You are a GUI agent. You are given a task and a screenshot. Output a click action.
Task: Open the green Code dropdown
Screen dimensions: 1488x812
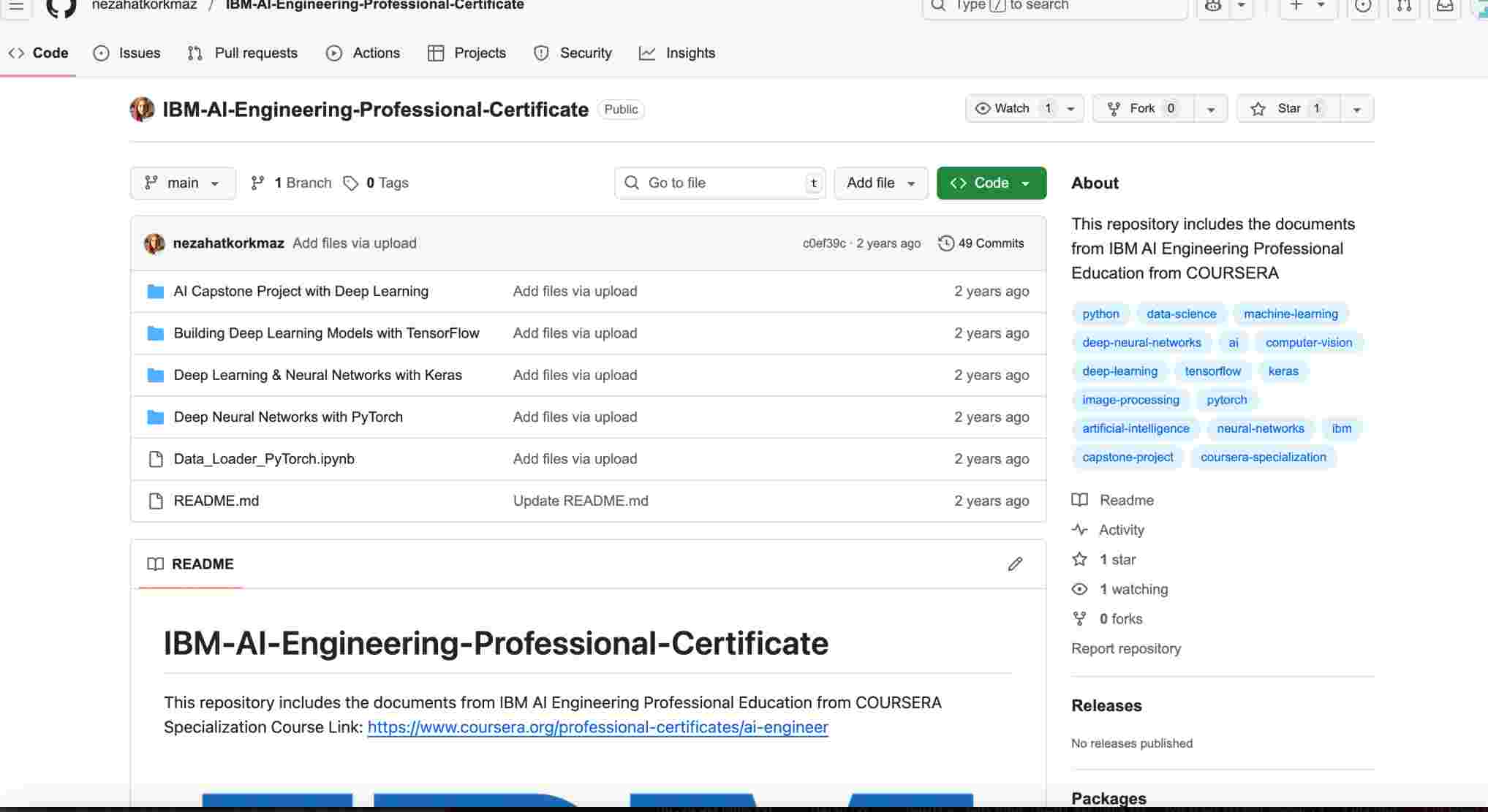click(991, 183)
